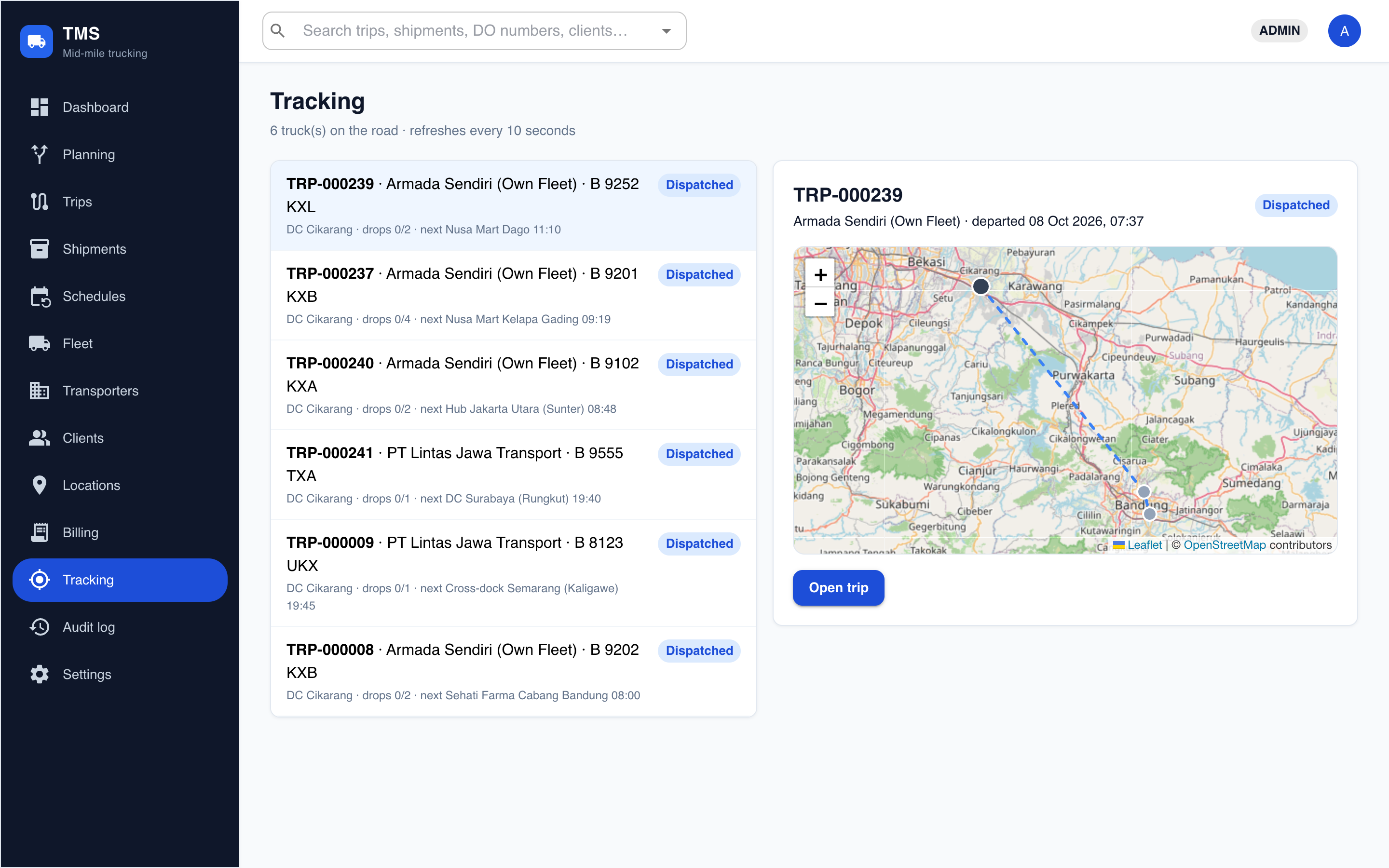Focus the search trips input field
Viewport: 1389px width, 868px height.
pos(474,31)
